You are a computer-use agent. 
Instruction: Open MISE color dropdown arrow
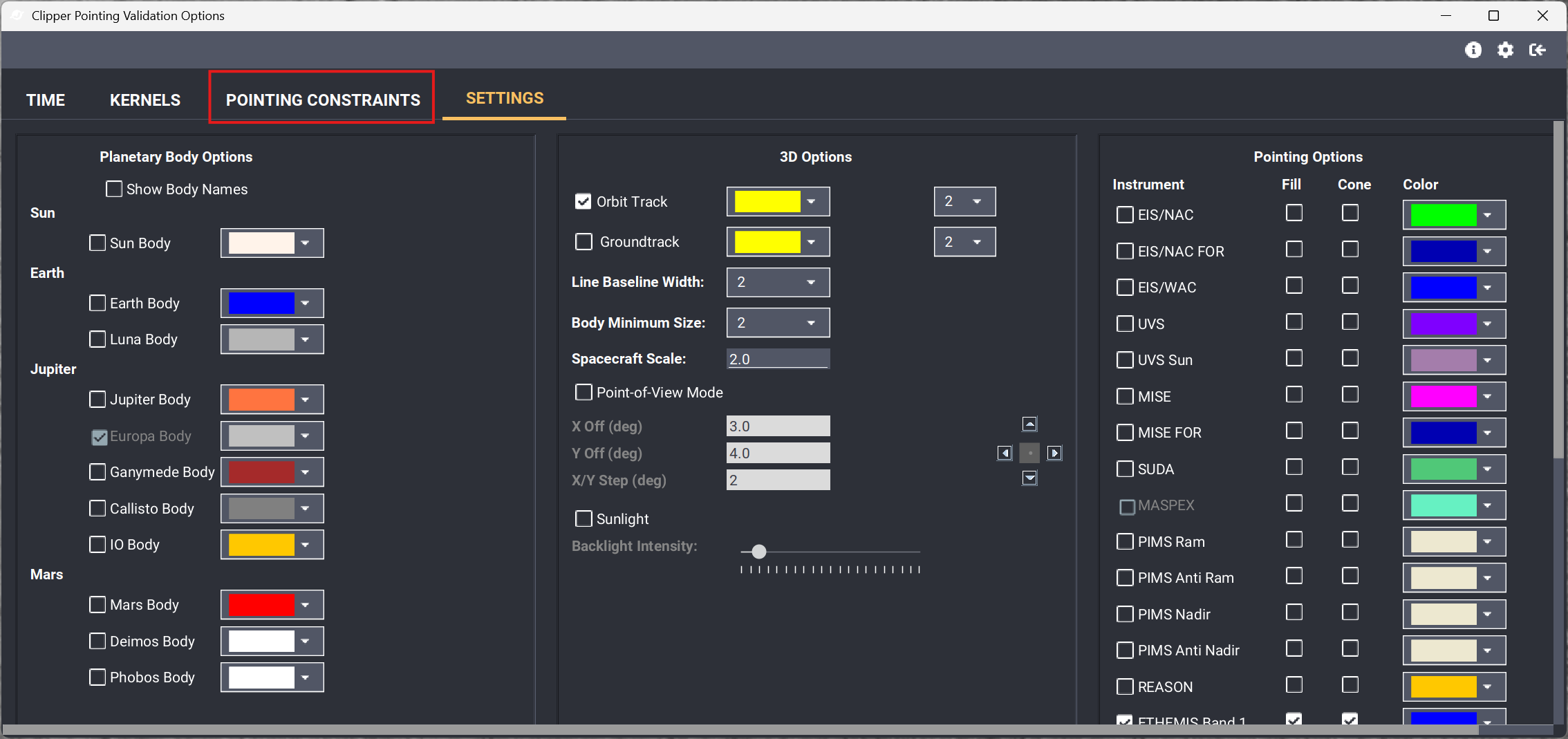click(1488, 396)
